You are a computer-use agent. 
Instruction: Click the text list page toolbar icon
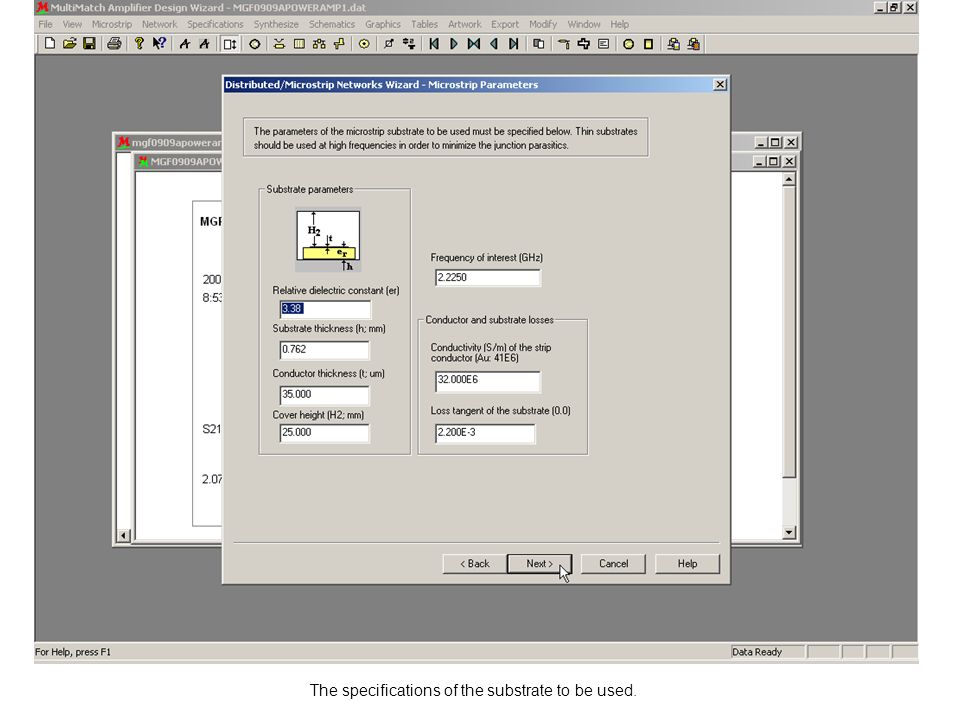click(x=604, y=44)
